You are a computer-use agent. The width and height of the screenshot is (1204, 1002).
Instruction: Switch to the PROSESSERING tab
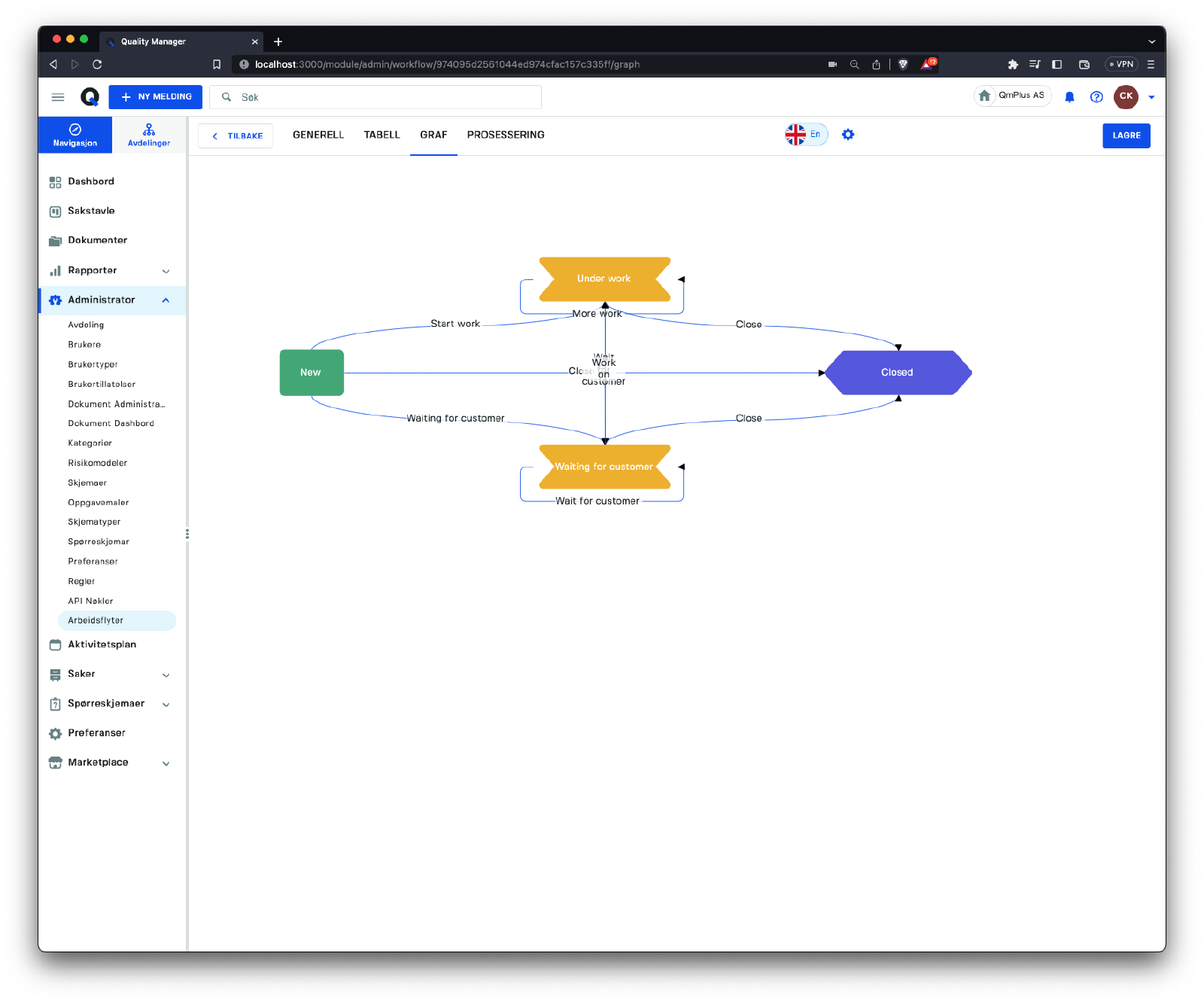[505, 135]
